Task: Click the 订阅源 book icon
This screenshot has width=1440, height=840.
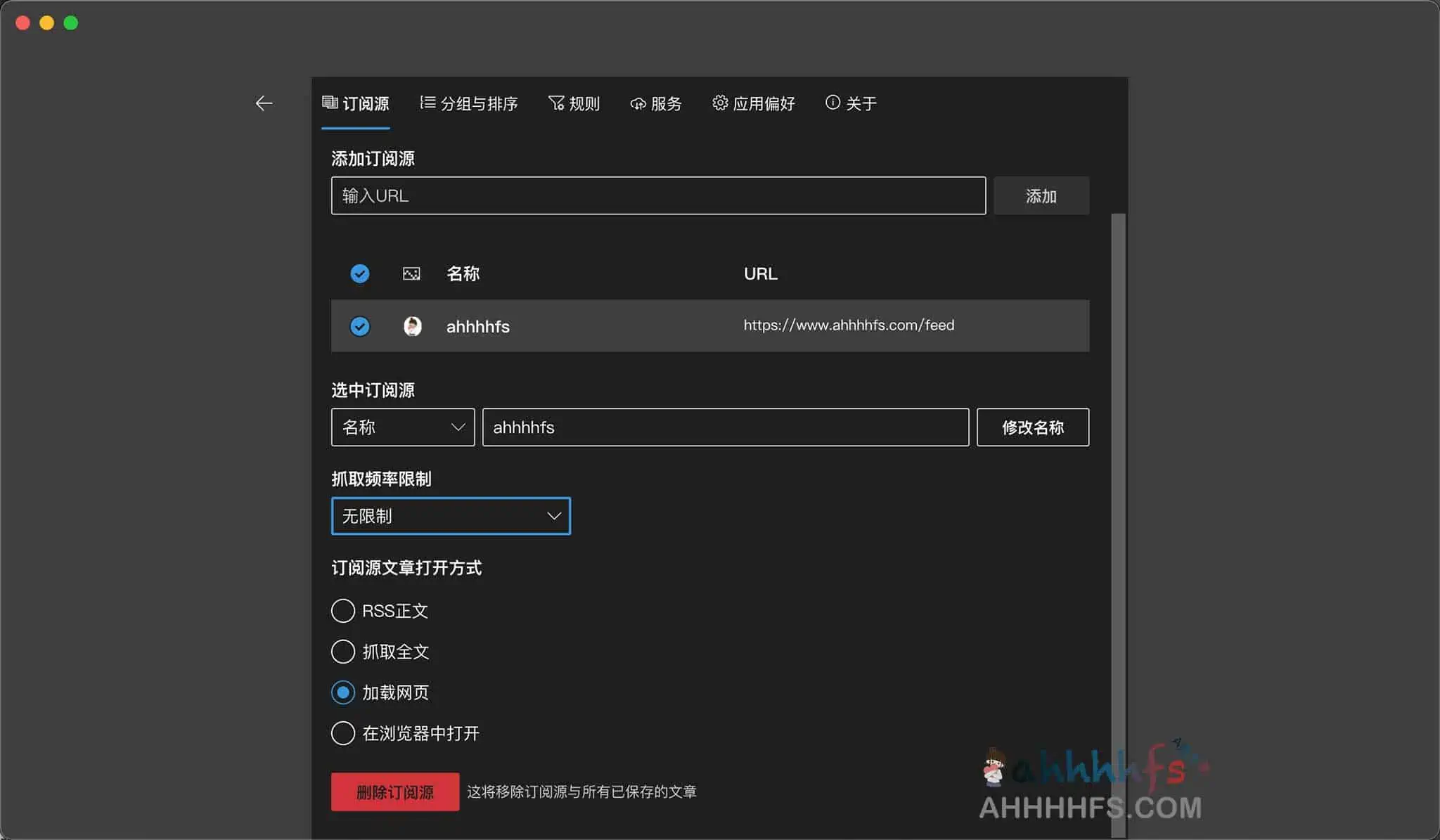Action: pos(330,102)
